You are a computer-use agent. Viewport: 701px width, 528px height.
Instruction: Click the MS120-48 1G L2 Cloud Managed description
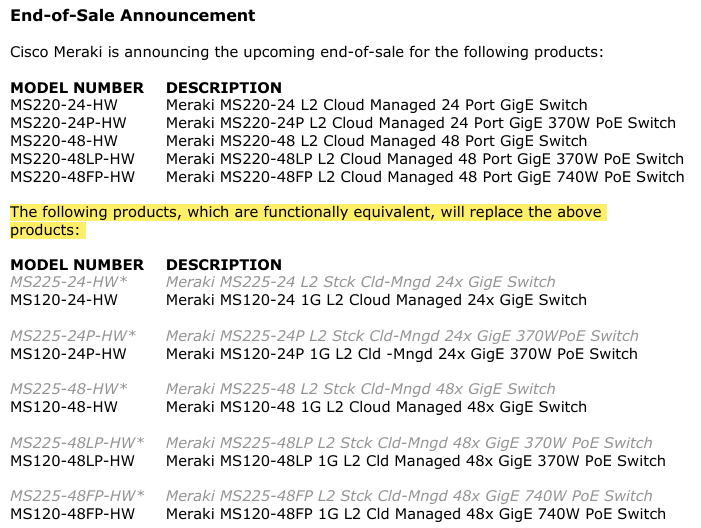[376, 407]
